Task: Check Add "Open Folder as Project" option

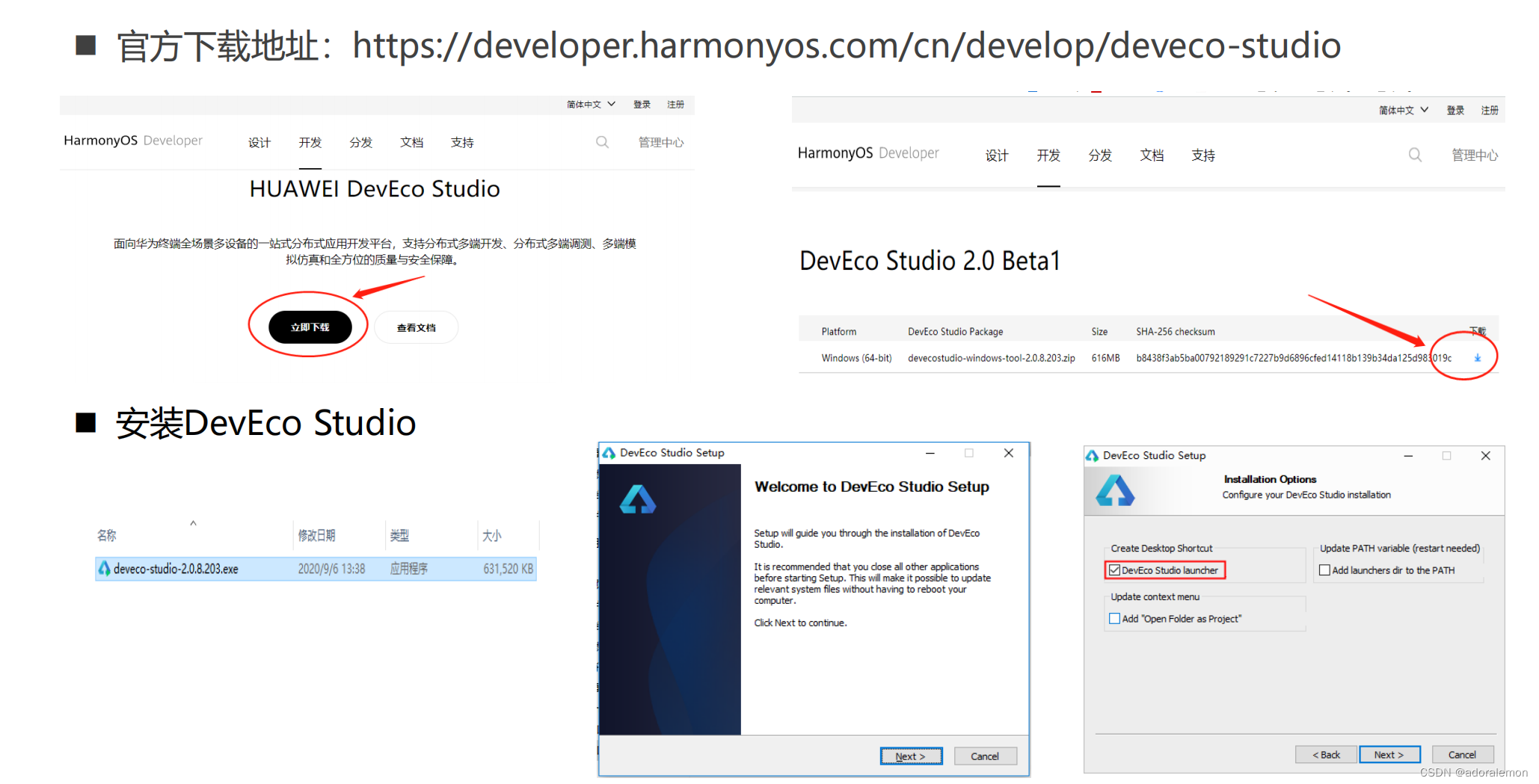Action: pos(1114,619)
